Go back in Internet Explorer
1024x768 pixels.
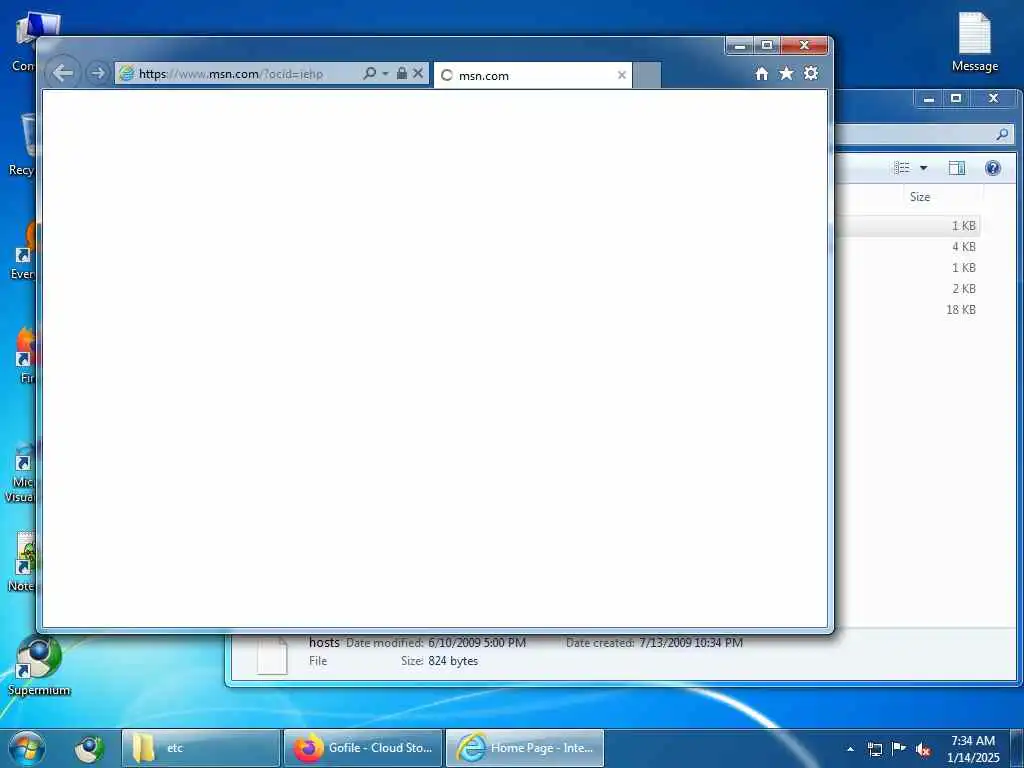(63, 72)
